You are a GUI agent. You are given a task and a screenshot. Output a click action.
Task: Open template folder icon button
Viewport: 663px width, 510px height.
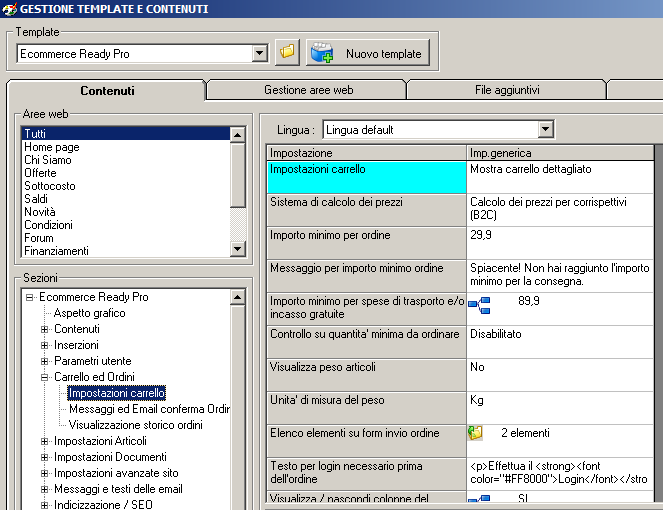[x=287, y=52]
